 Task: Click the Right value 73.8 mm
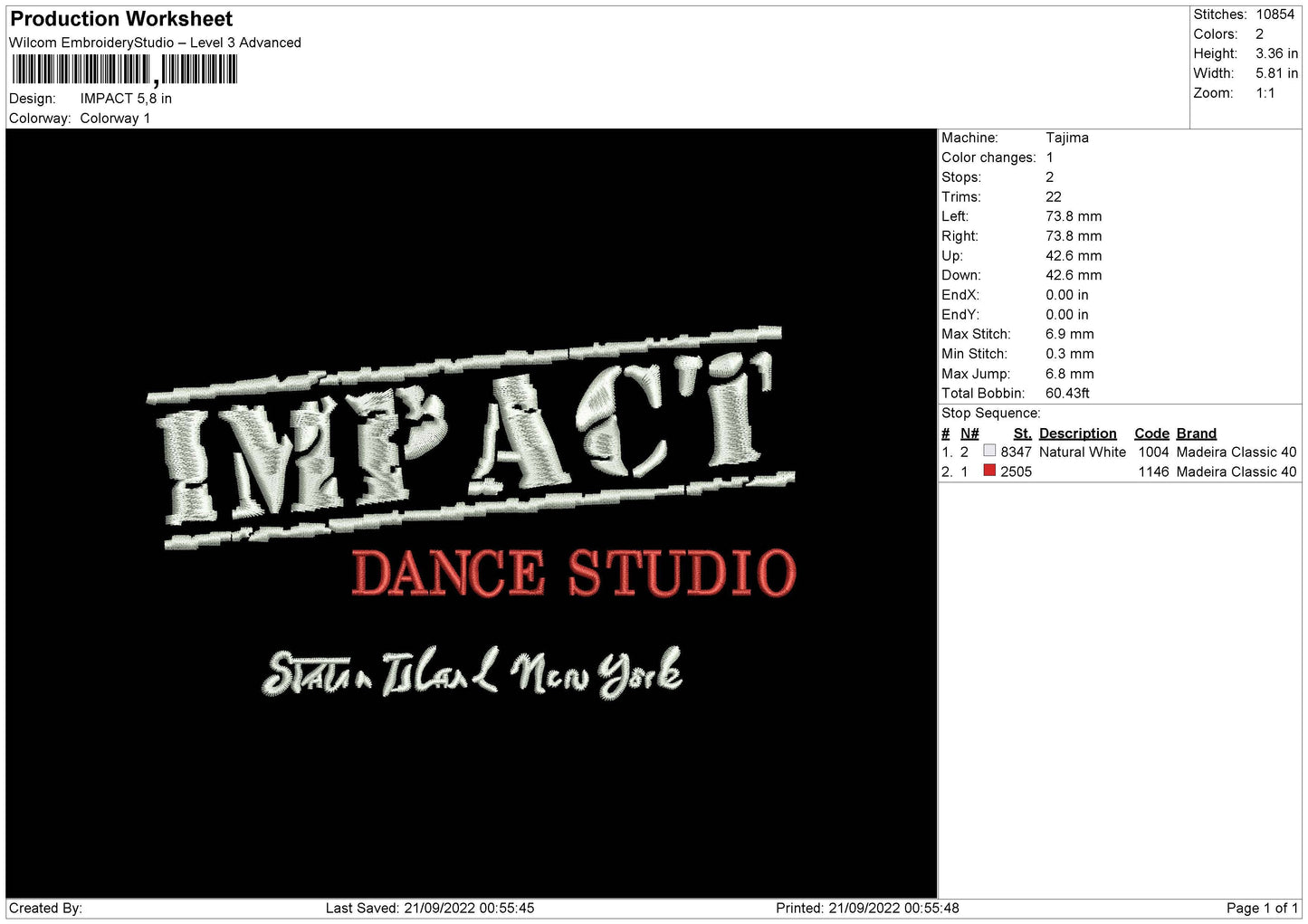[1074, 236]
